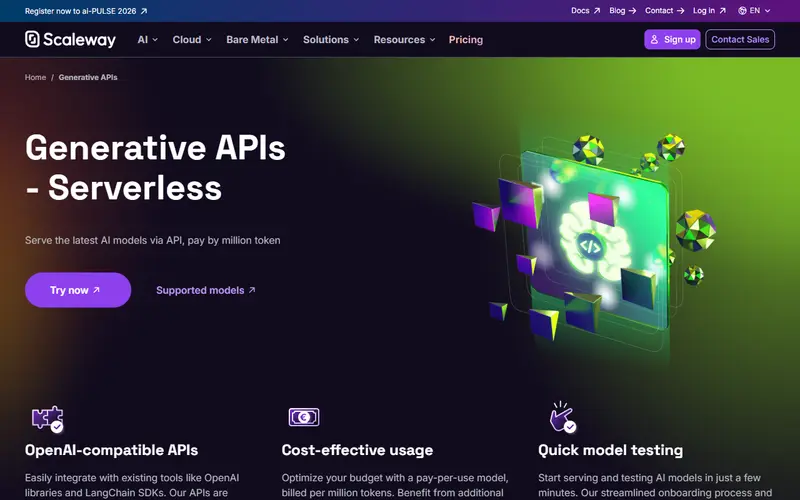Viewport: 800px width, 500px height.
Task: Open the Supported models link
Action: [206, 290]
